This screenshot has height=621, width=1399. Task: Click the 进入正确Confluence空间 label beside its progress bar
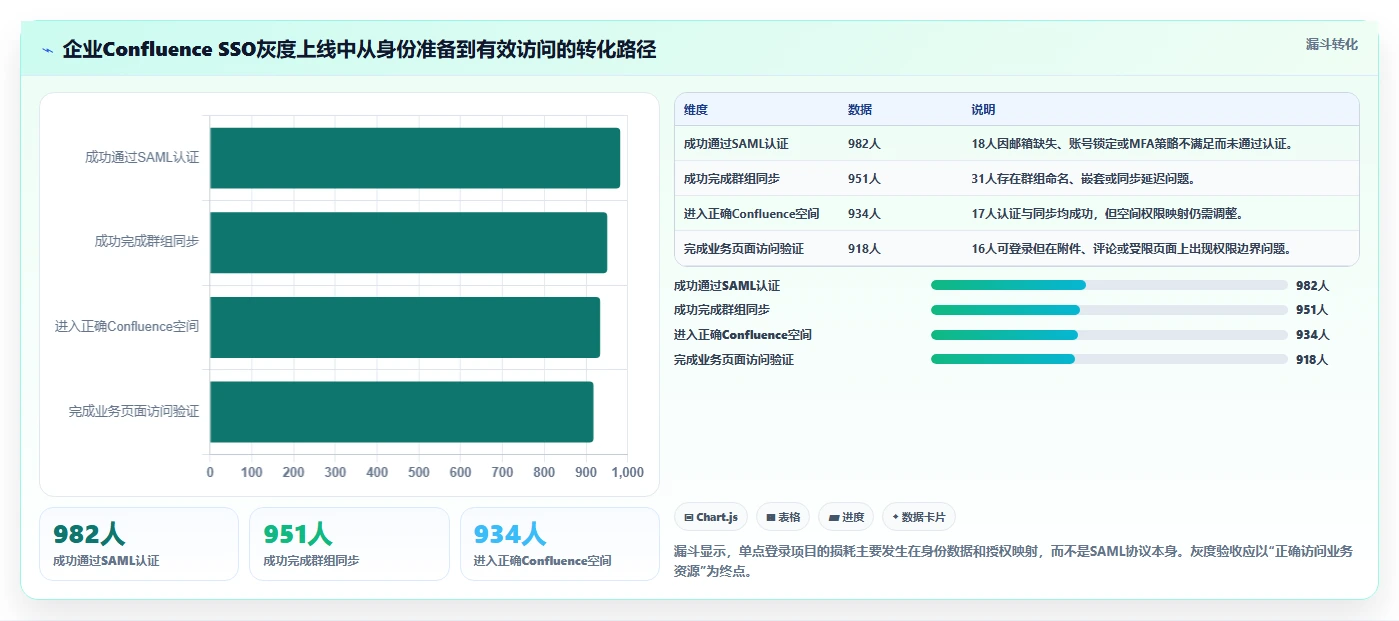[743, 335]
